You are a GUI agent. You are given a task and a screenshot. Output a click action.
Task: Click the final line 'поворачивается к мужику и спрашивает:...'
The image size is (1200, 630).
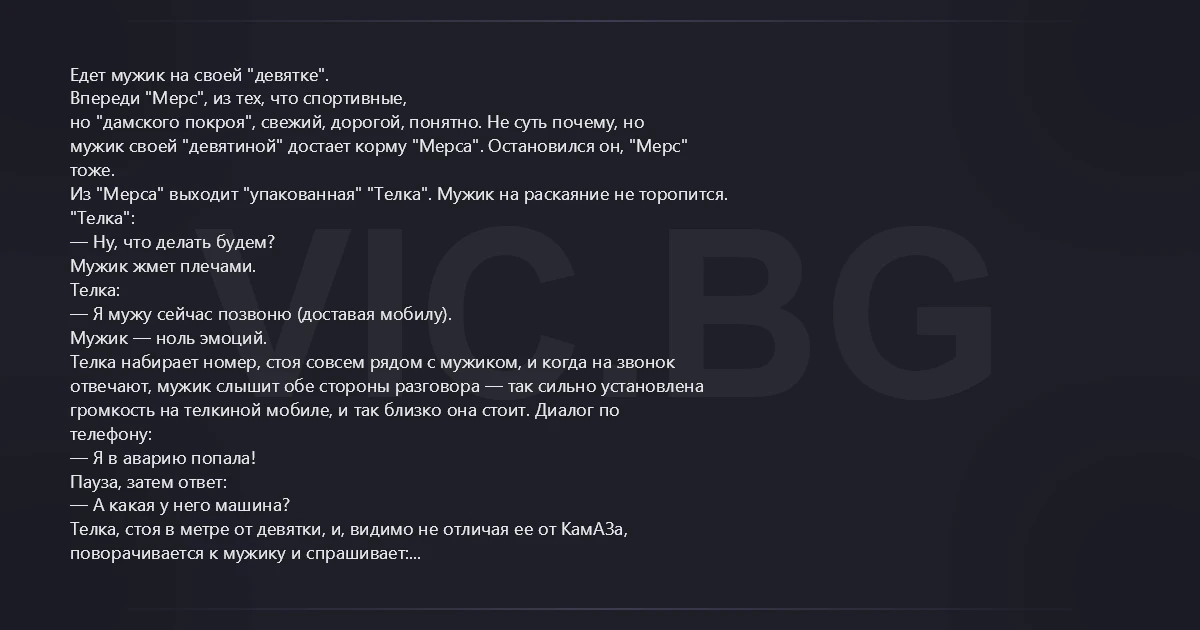point(245,554)
